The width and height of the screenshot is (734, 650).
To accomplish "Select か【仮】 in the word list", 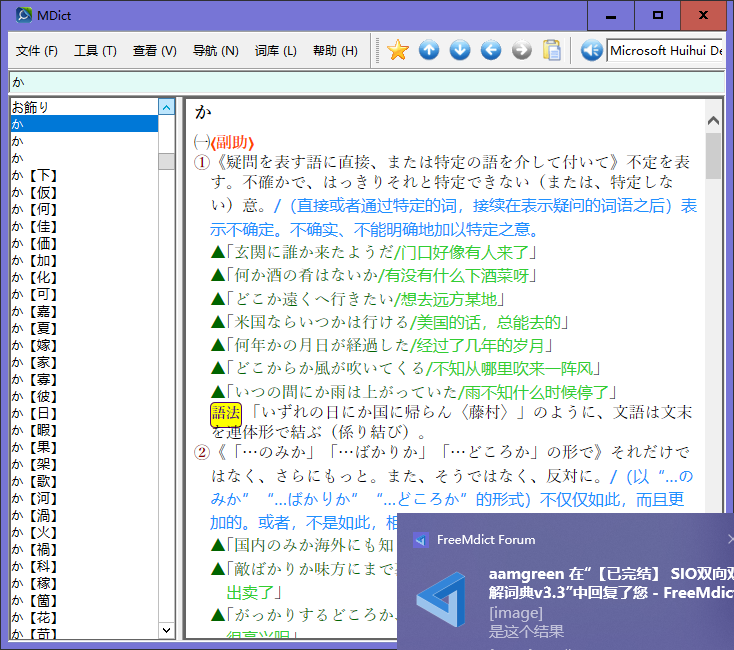I will (x=84, y=192).
